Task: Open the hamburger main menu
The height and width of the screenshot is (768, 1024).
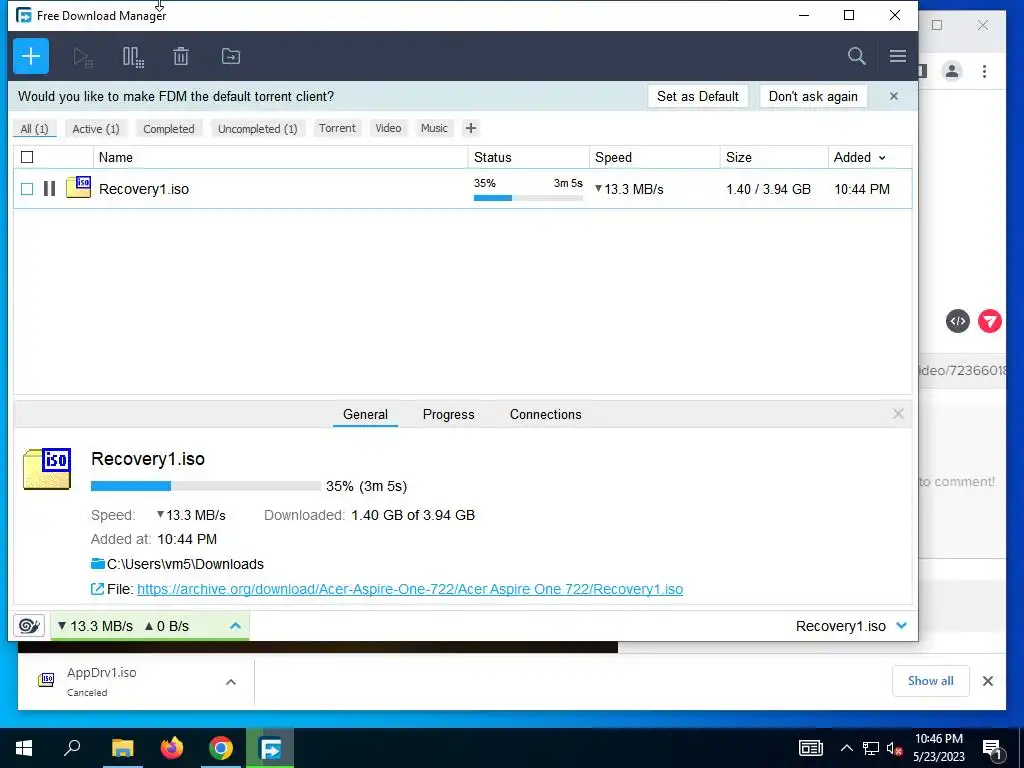Action: click(898, 56)
